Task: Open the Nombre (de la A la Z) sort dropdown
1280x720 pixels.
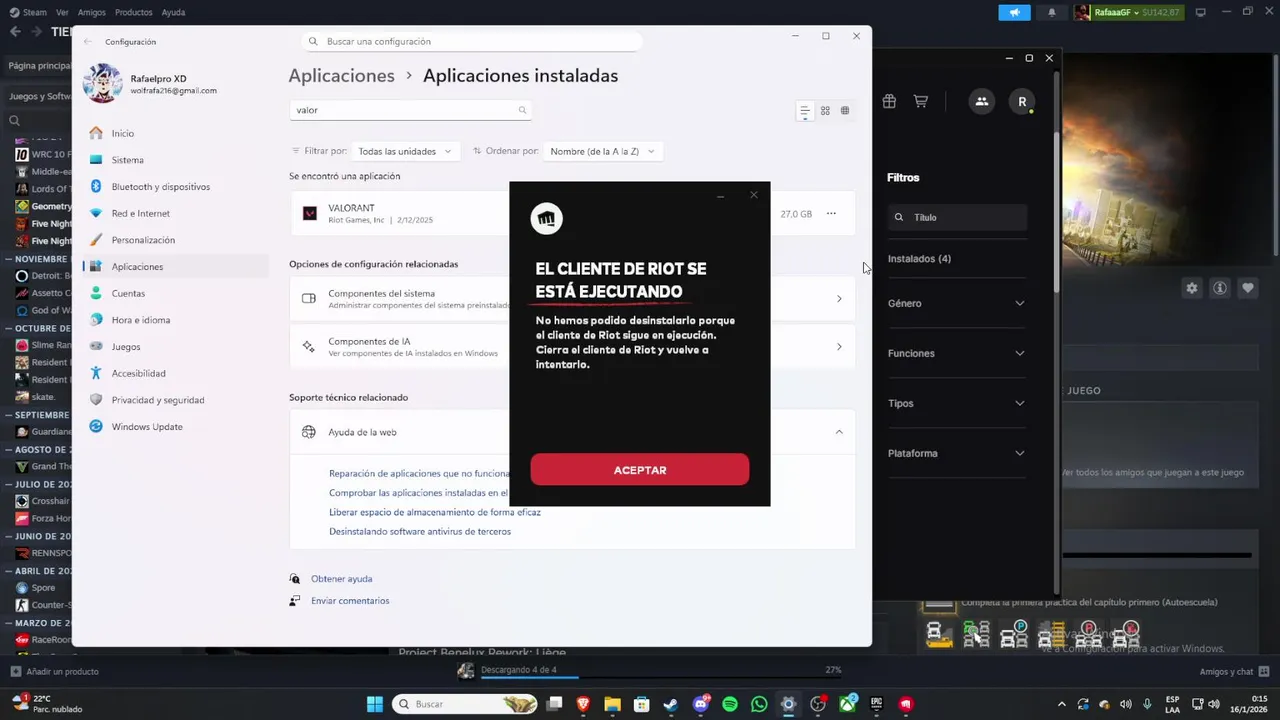Action: pyautogui.click(x=603, y=151)
